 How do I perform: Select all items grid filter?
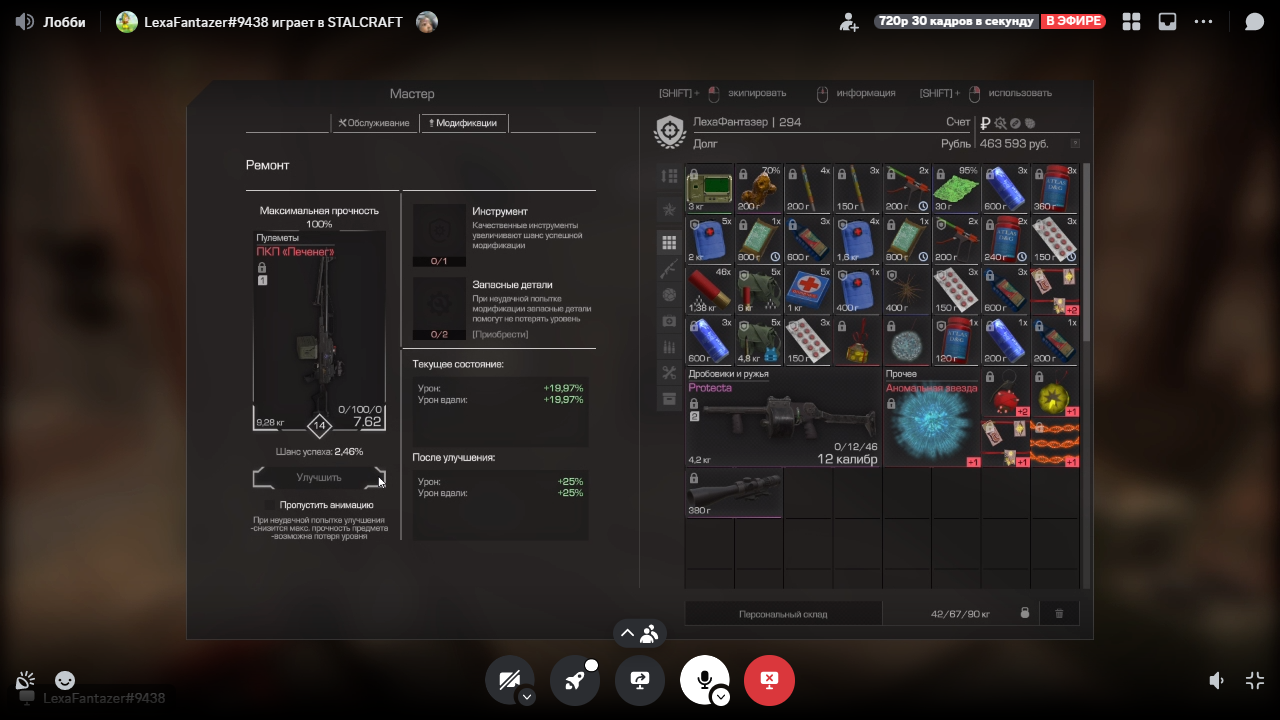[669, 242]
